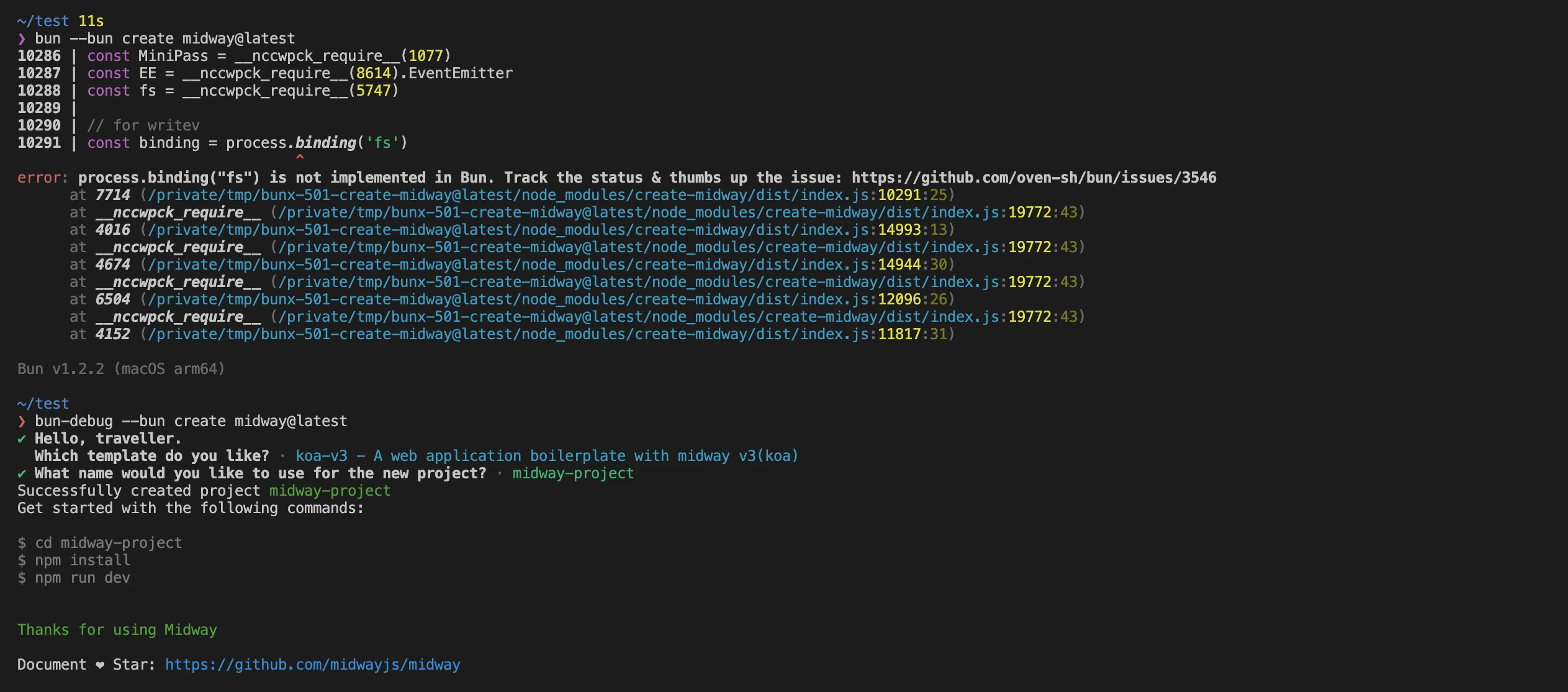Click the checkmark before 'What name would you like'
This screenshot has height=692, width=1568.
tap(22, 473)
